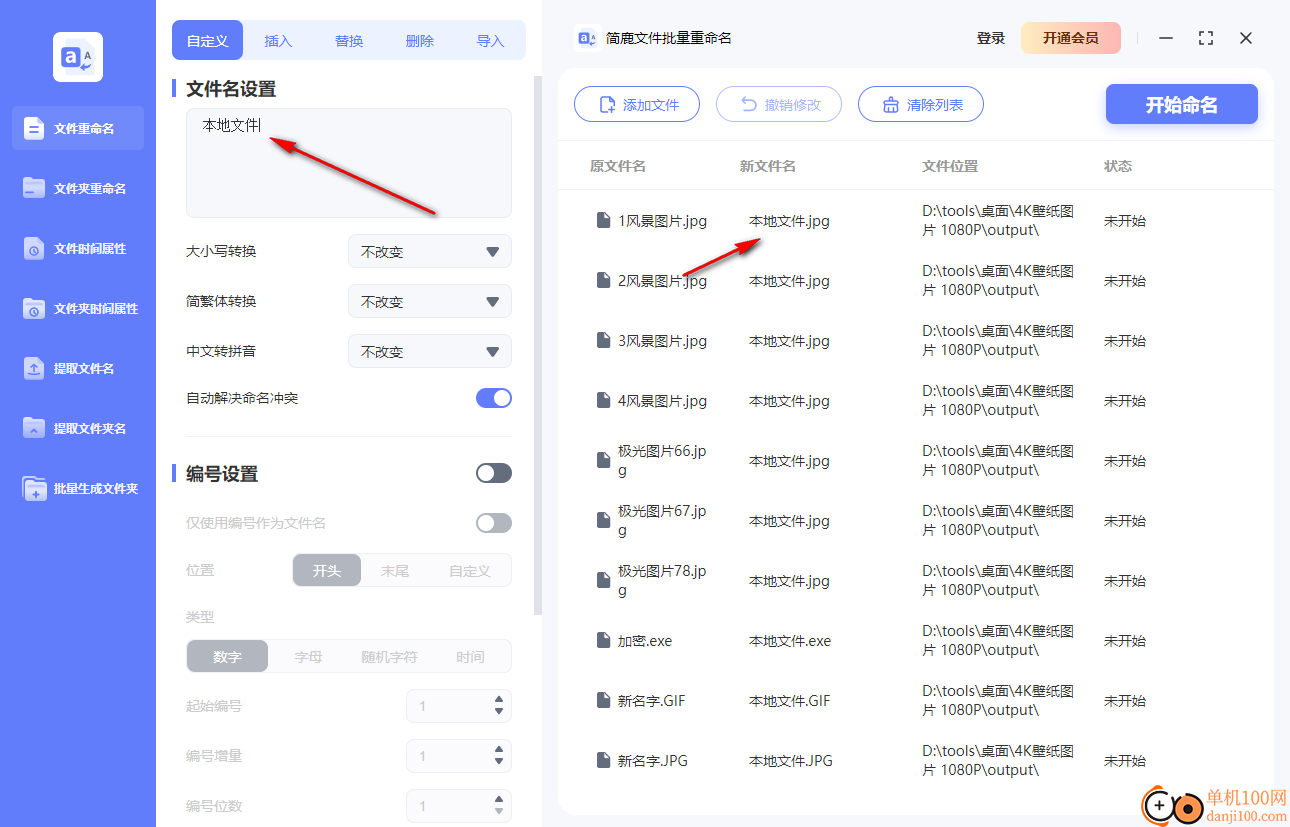Viewport: 1290px width, 827px height.
Task: Select 数字 numbering type
Action: pos(227,657)
